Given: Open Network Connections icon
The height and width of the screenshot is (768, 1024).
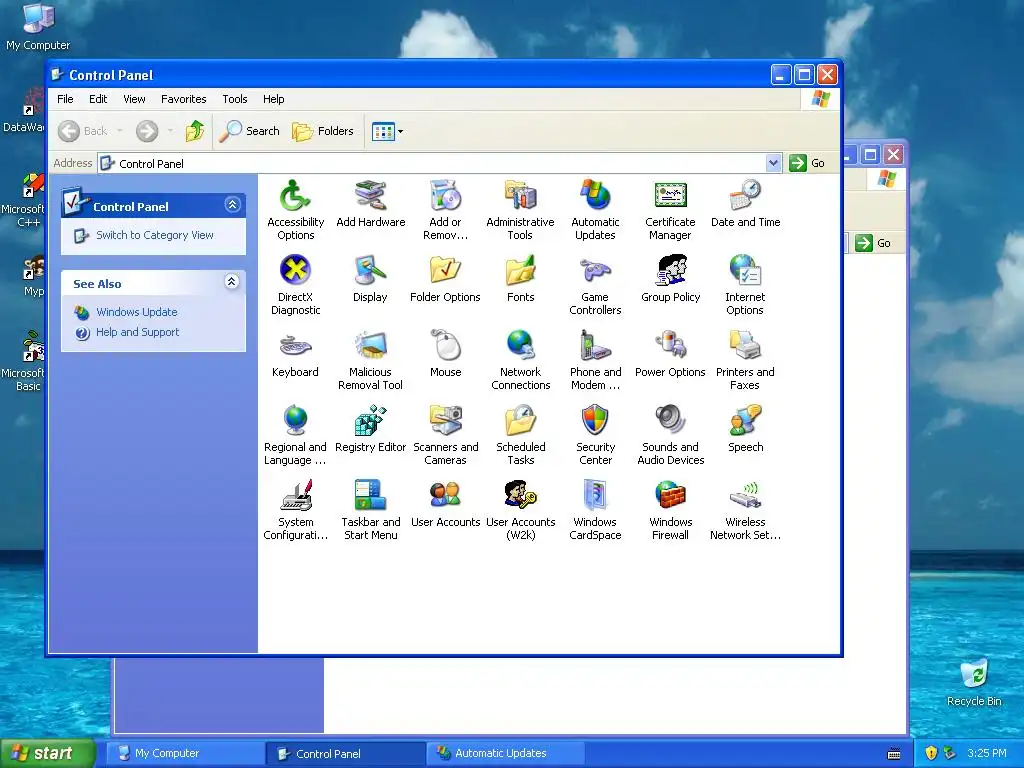Looking at the screenshot, I should (x=520, y=345).
